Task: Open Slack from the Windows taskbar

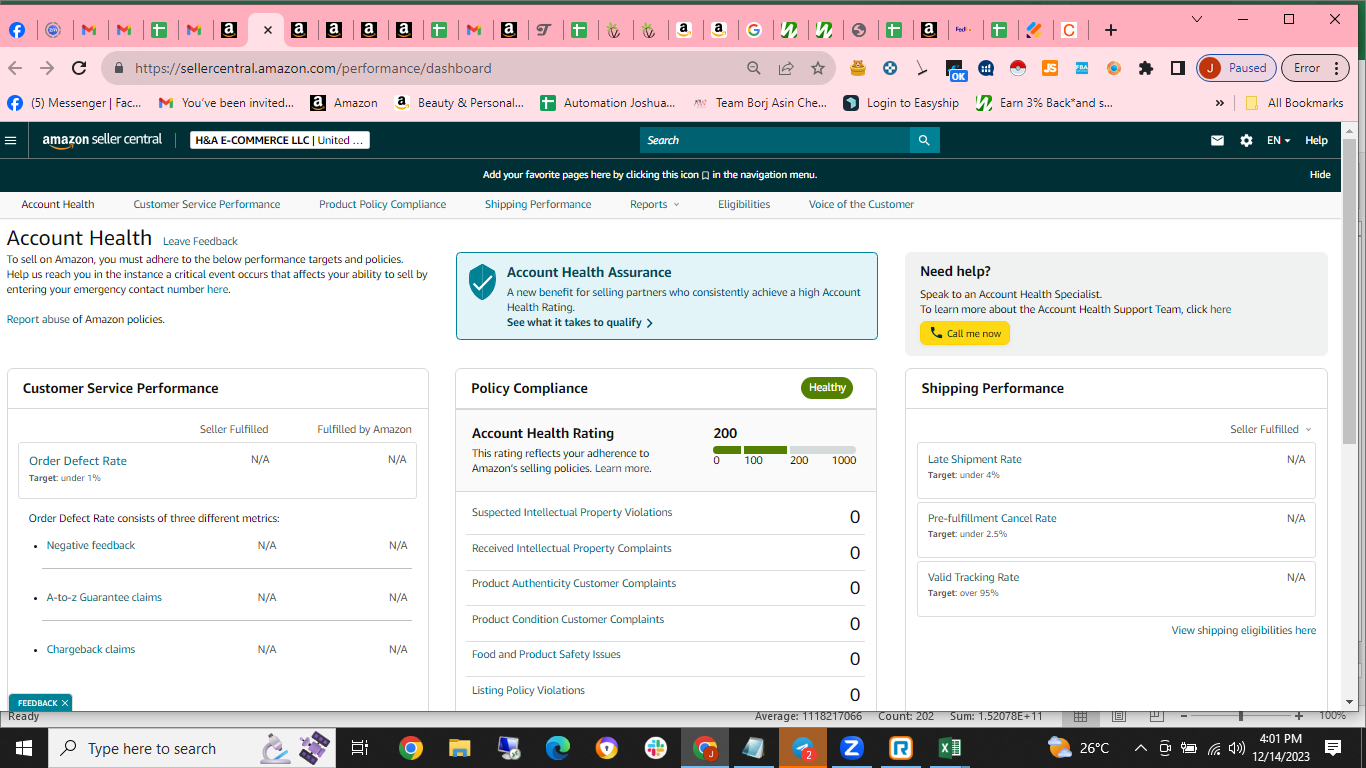Action: (656, 748)
